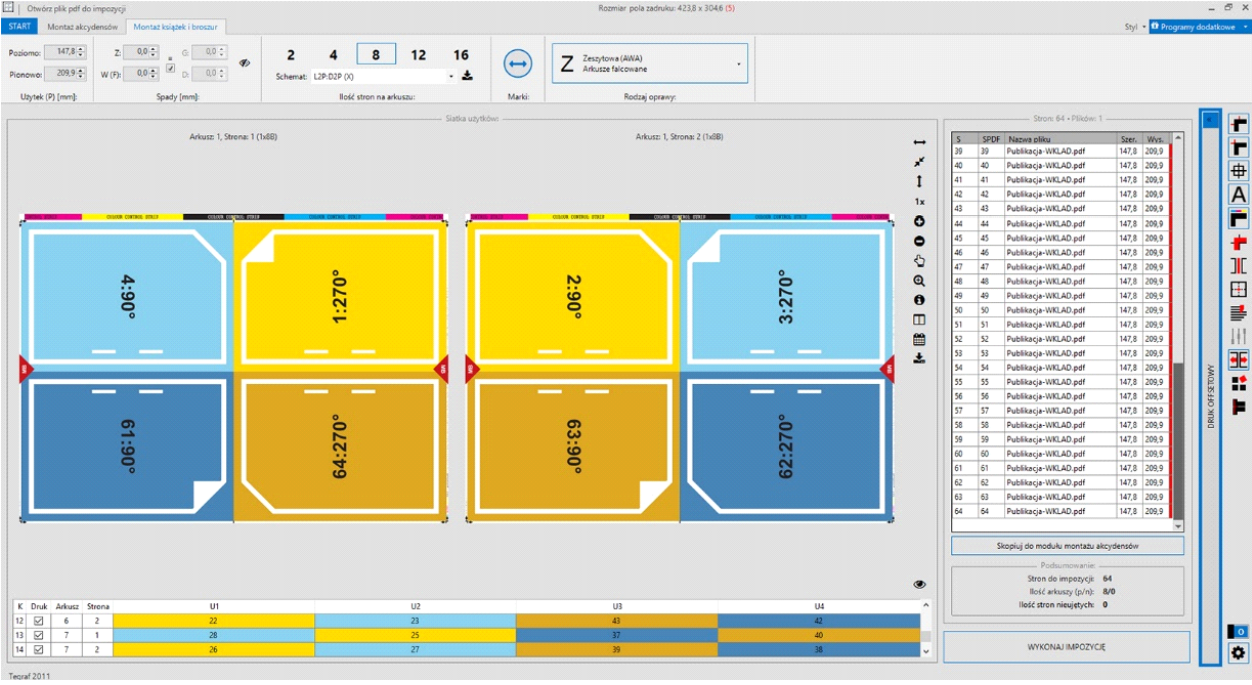Switch to Montaż akcydensów tab
Viewport: 1252px width, 685px height.
pos(83,26)
